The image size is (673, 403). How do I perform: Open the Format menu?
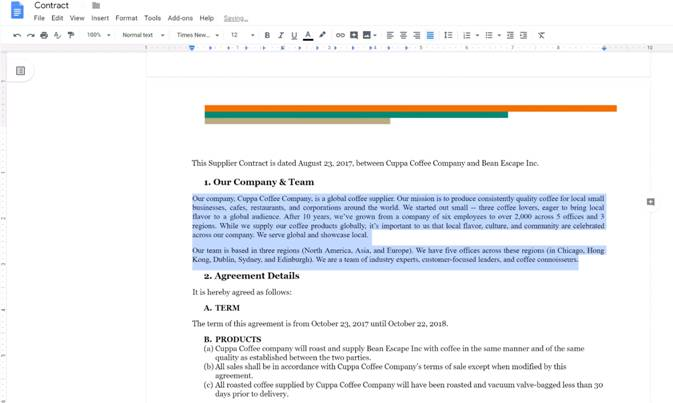[126, 18]
